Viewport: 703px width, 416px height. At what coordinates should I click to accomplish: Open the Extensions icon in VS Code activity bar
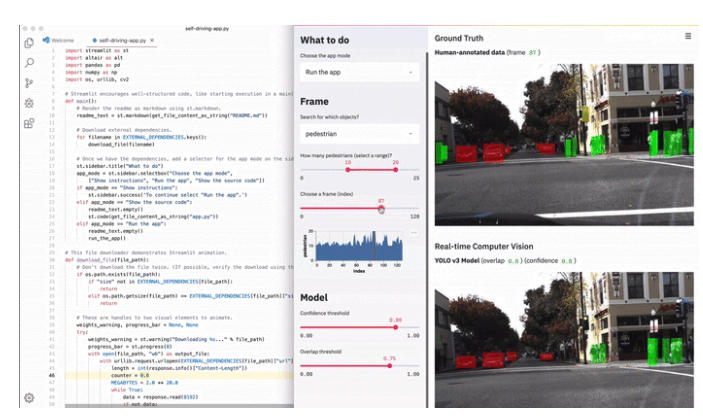[29, 123]
